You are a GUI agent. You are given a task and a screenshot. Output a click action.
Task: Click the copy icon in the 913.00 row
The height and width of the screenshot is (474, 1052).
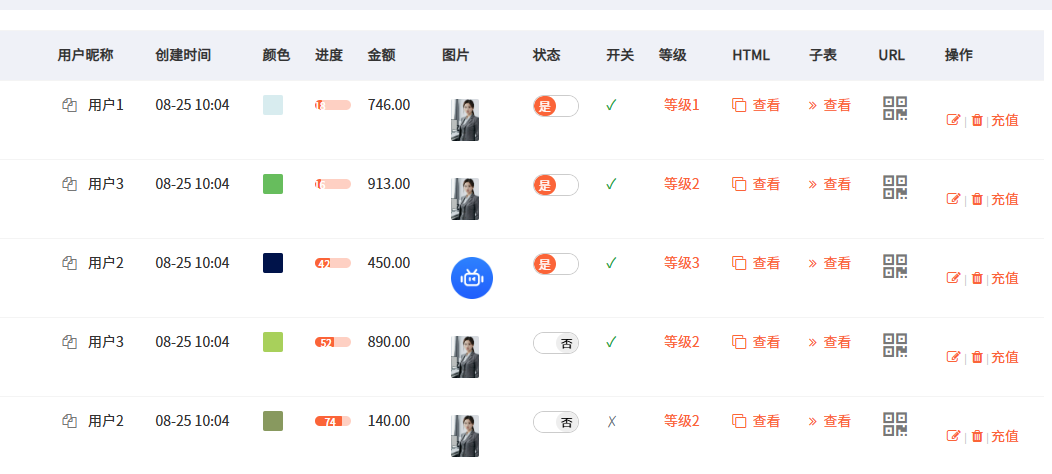coord(69,184)
